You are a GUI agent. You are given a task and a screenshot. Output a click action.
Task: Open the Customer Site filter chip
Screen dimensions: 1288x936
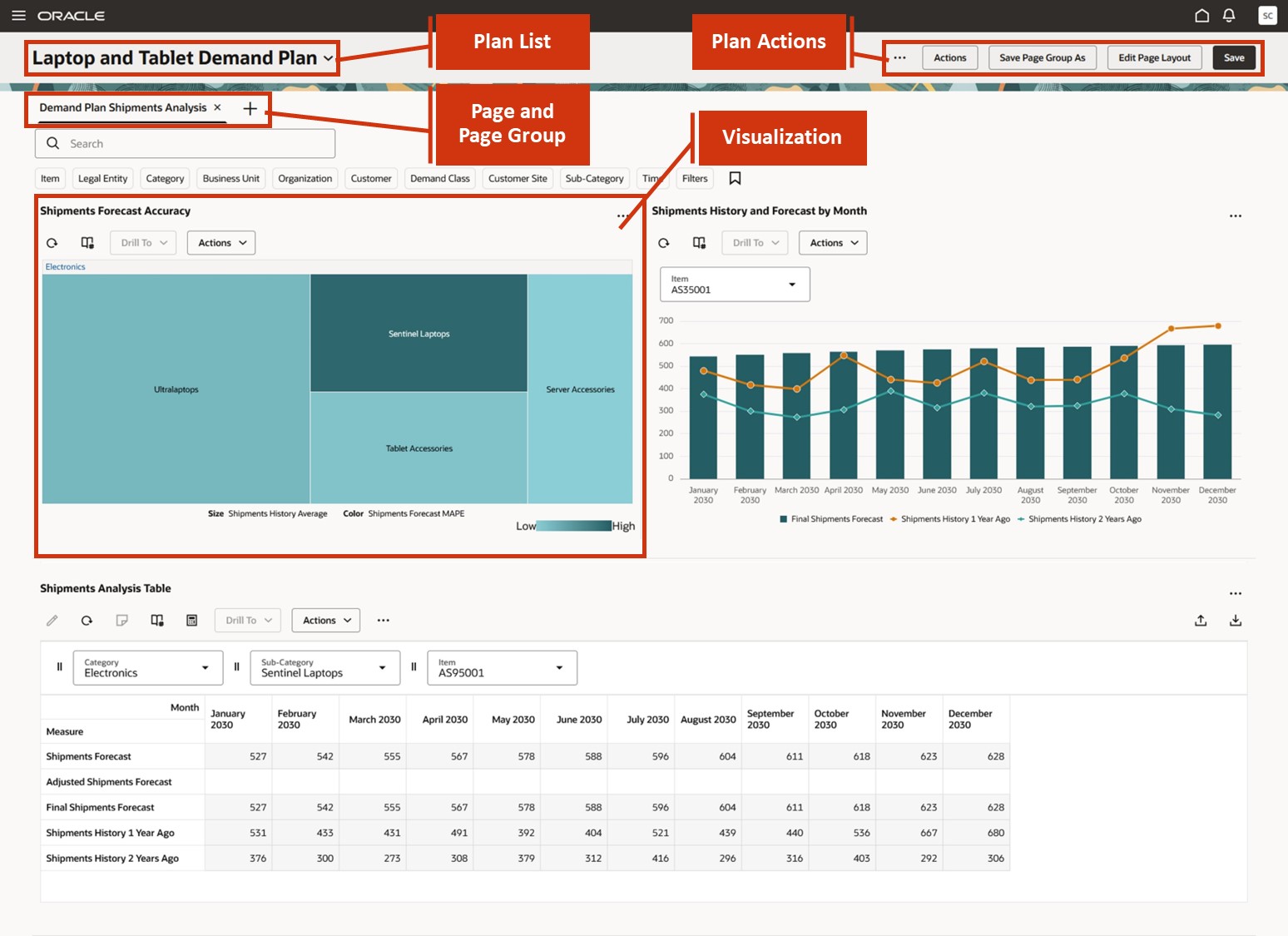[x=518, y=179]
